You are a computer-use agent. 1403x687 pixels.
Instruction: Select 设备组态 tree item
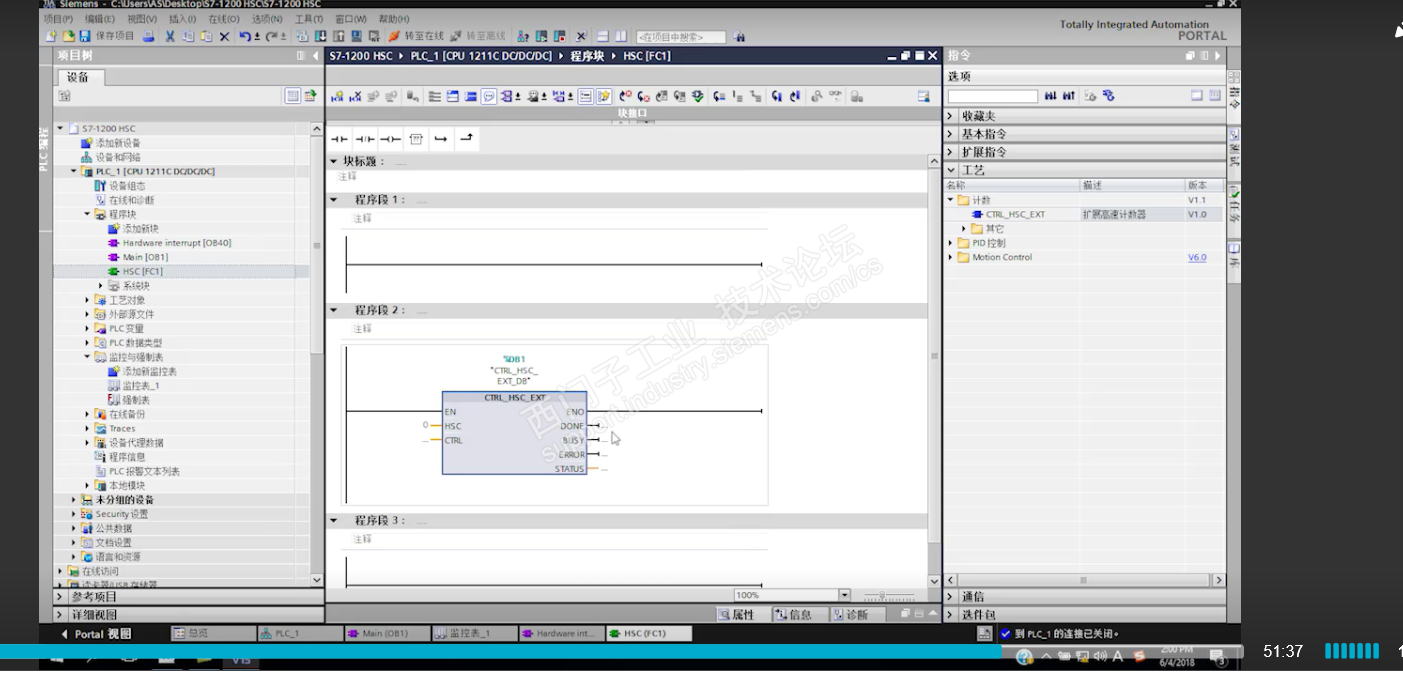click(126, 186)
